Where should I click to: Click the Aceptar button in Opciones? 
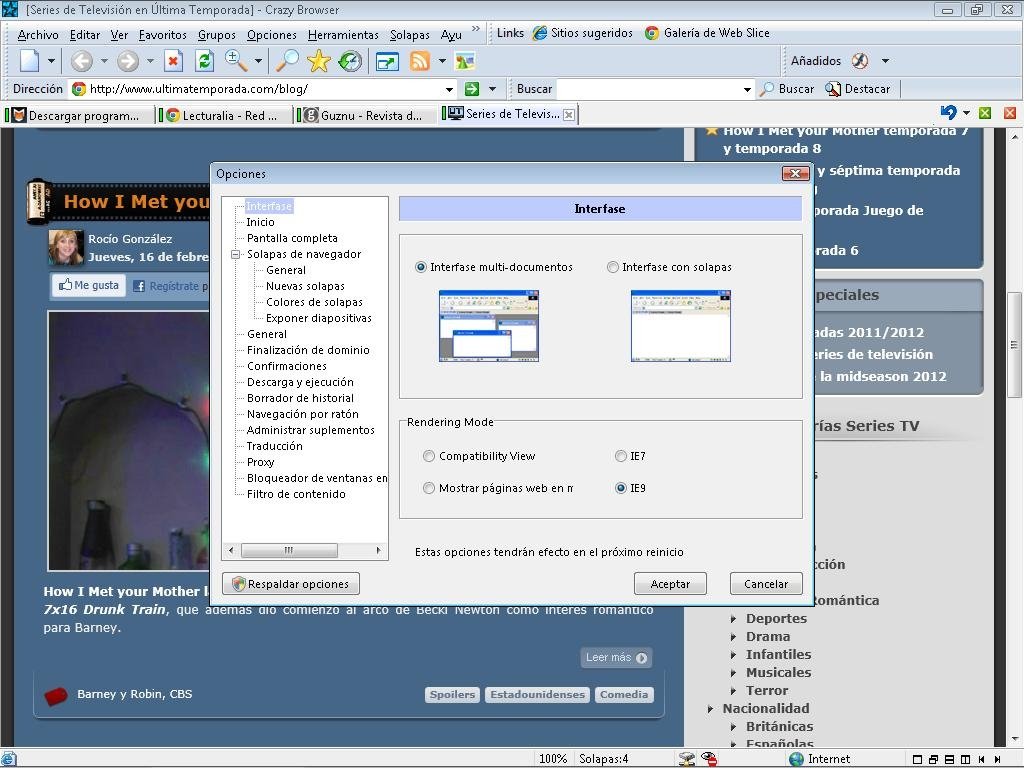pos(670,584)
